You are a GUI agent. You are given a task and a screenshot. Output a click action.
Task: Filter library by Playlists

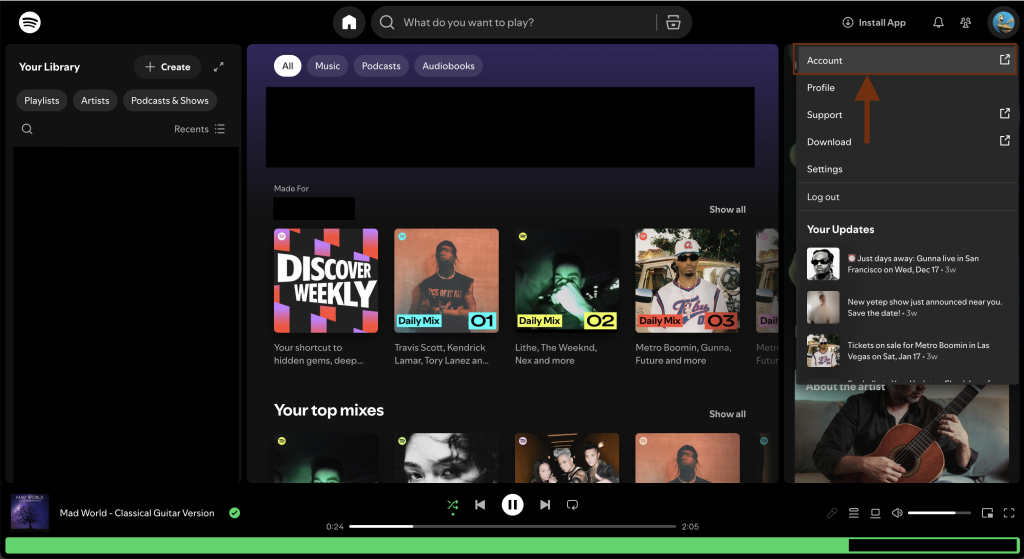coord(42,101)
